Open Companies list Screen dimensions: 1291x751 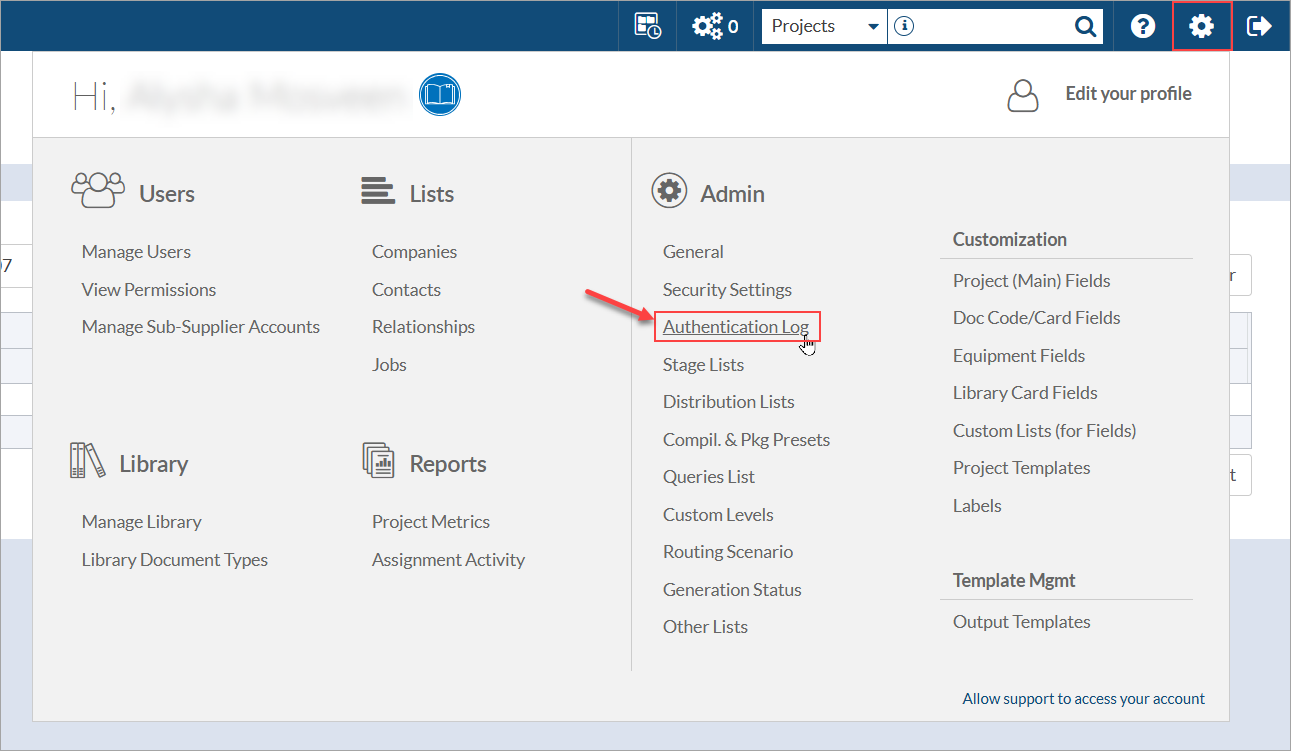point(414,252)
